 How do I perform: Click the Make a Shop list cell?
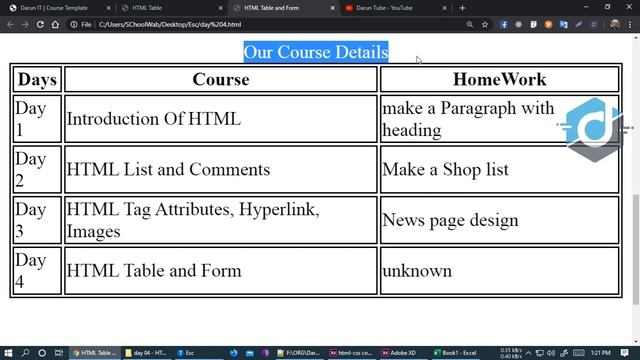tap(500, 169)
